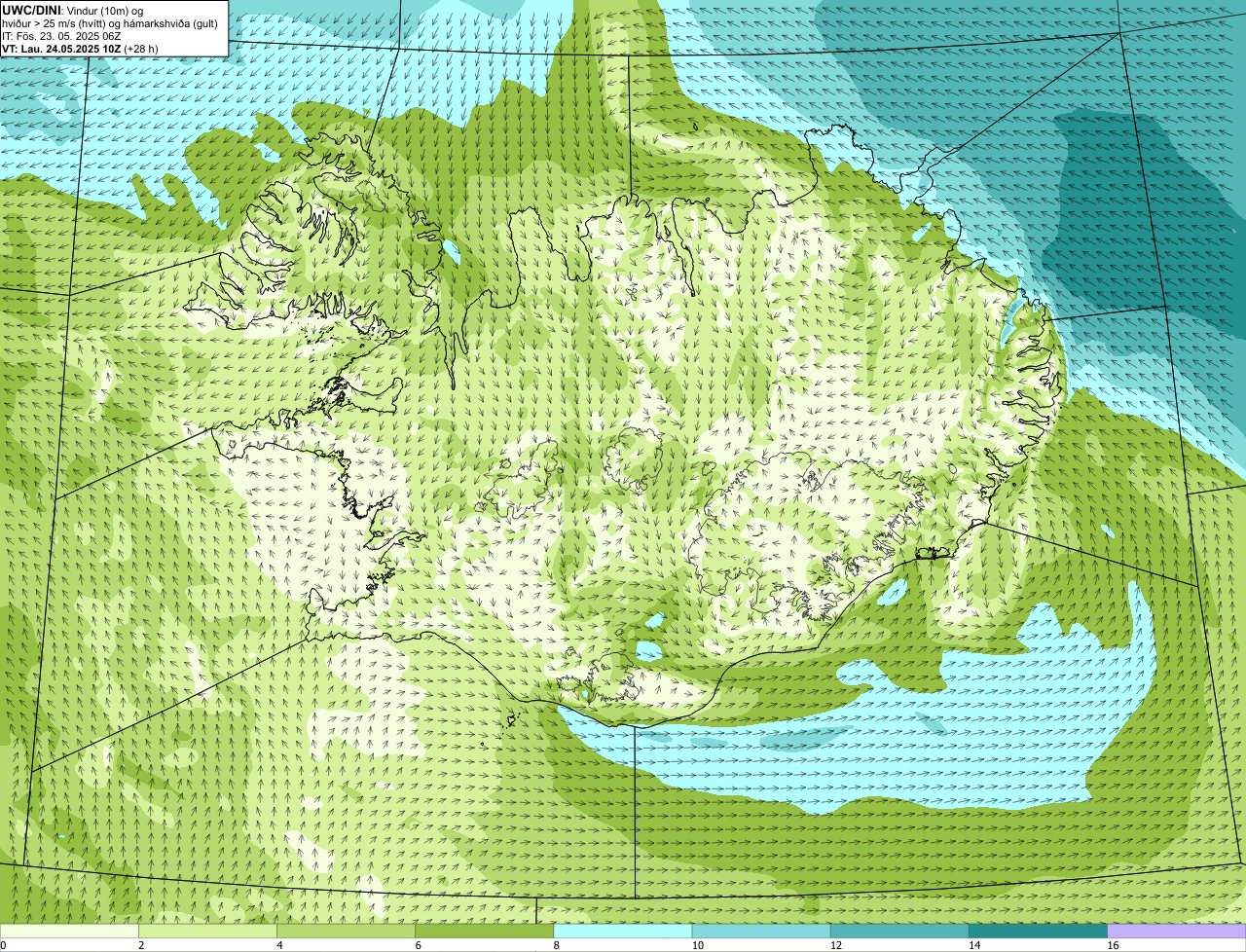
Task: Click the pale yellow 0–2 m/s legend swatch
Action: (69, 931)
